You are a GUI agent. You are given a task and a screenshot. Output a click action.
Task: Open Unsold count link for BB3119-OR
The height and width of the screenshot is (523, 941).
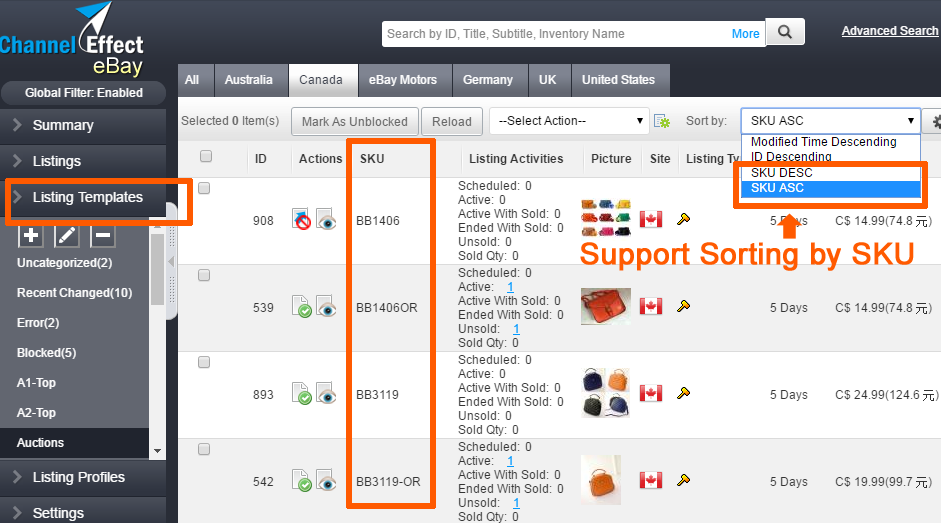tap(516, 503)
